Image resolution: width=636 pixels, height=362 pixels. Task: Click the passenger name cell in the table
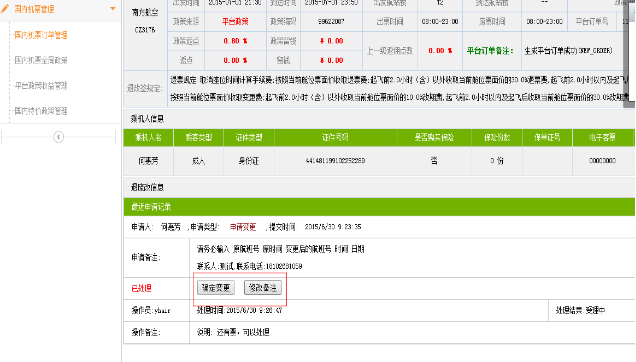pos(148,161)
